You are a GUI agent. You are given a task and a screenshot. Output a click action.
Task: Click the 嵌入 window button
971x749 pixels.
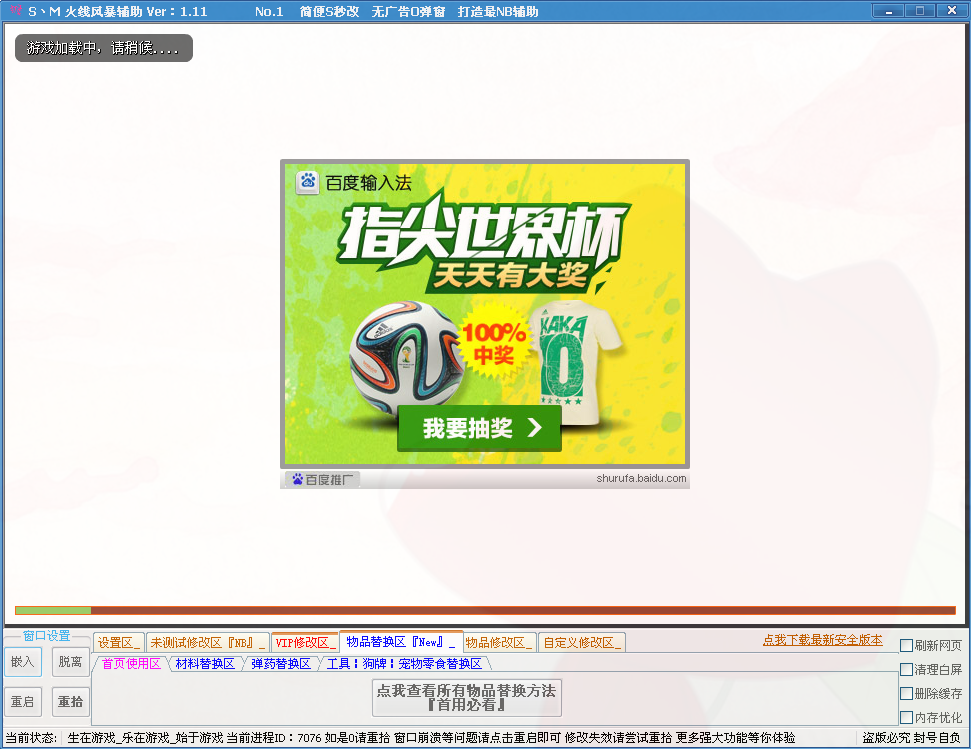click(x=23, y=662)
